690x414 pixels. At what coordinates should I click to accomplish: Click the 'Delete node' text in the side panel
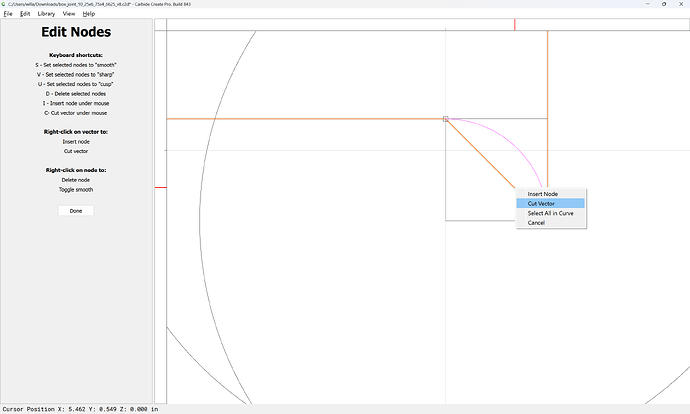pos(76,180)
